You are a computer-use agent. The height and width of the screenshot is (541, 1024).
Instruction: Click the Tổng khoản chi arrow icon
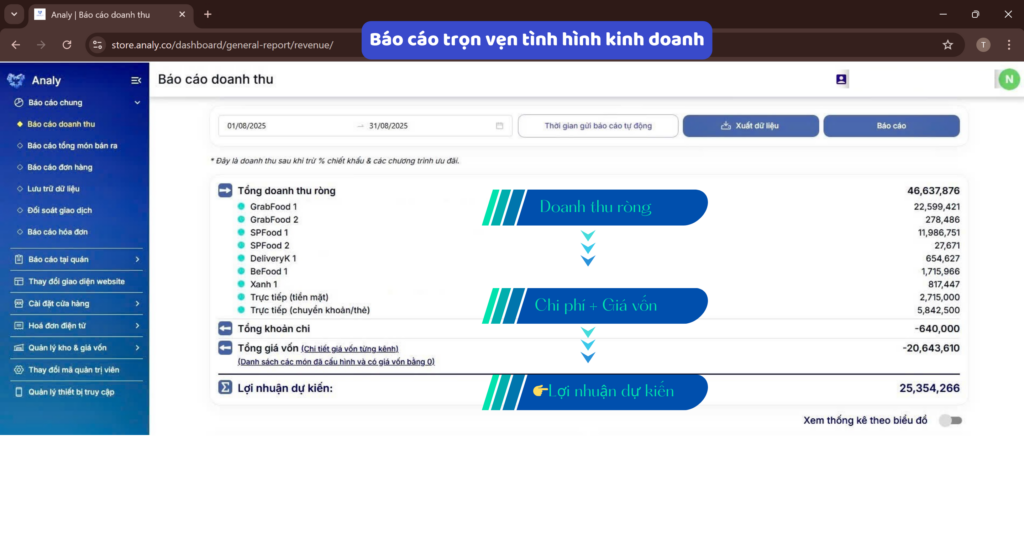pyautogui.click(x=225, y=328)
